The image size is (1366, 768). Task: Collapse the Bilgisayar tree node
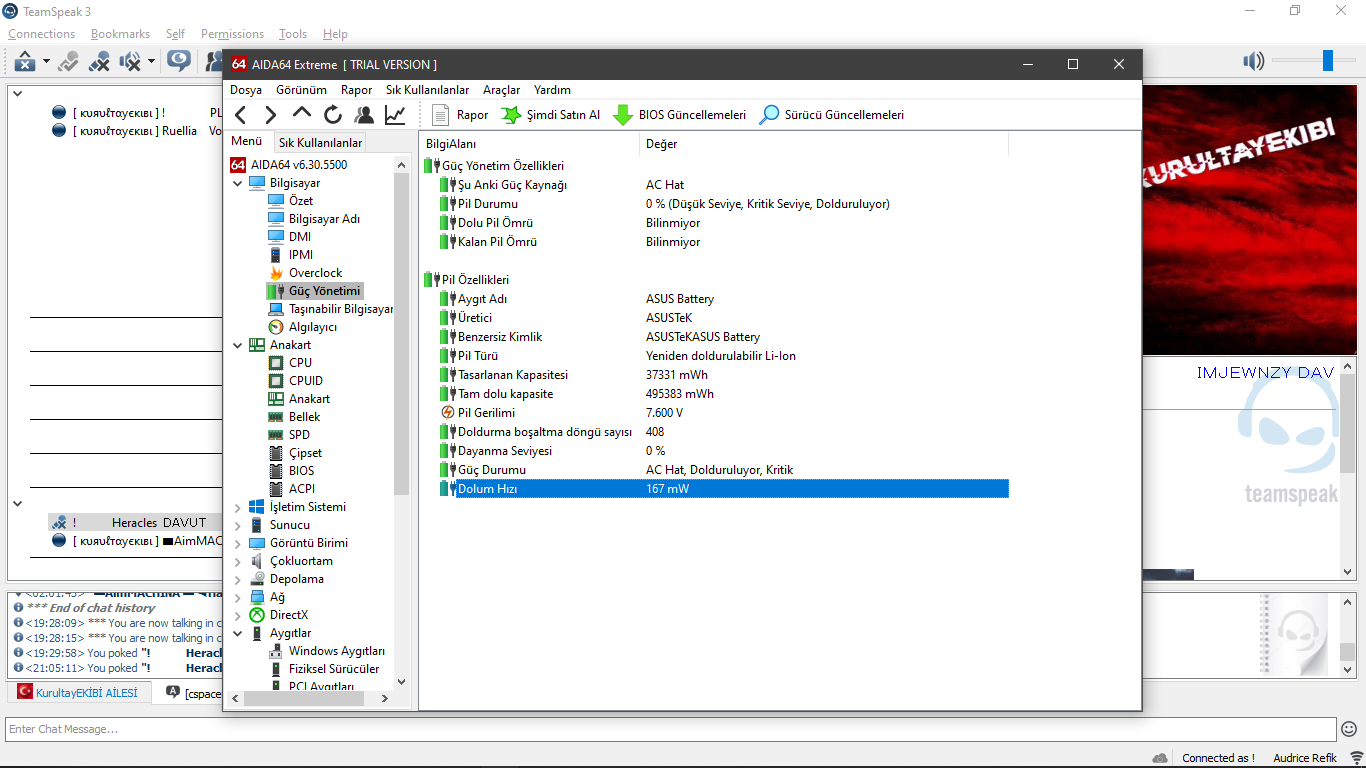237,183
